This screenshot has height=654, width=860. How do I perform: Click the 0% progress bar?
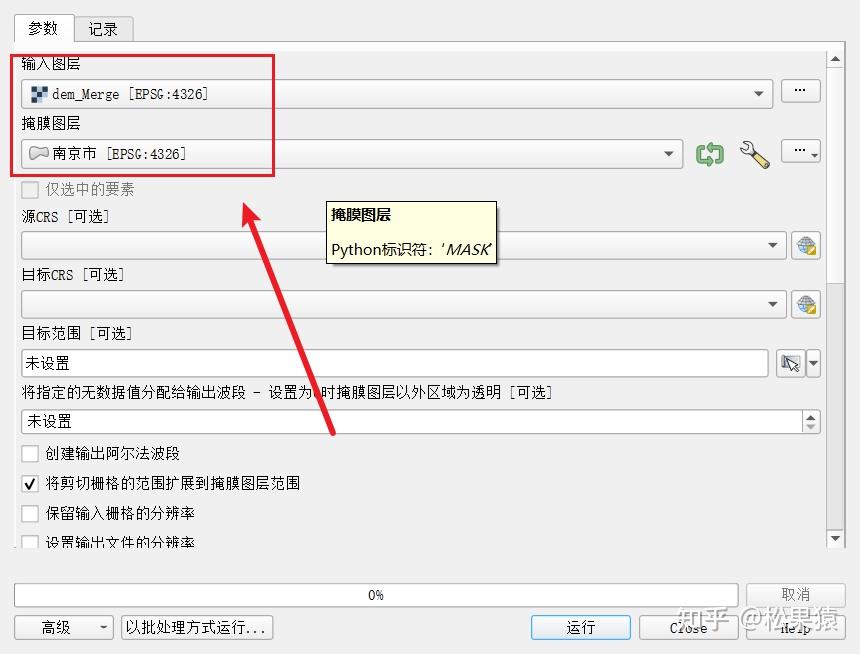[376, 594]
